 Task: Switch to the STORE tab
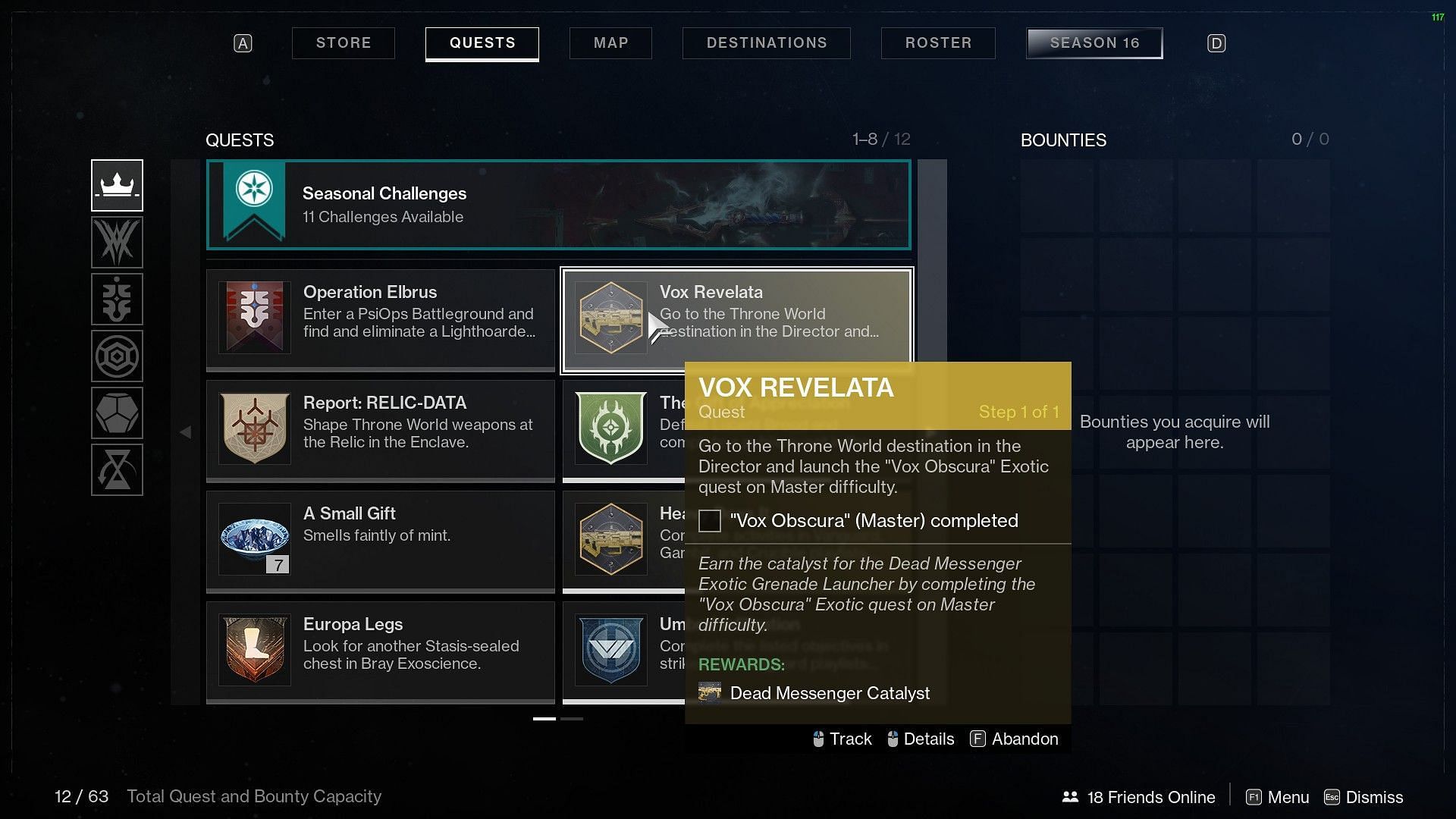click(x=343, y=42)
